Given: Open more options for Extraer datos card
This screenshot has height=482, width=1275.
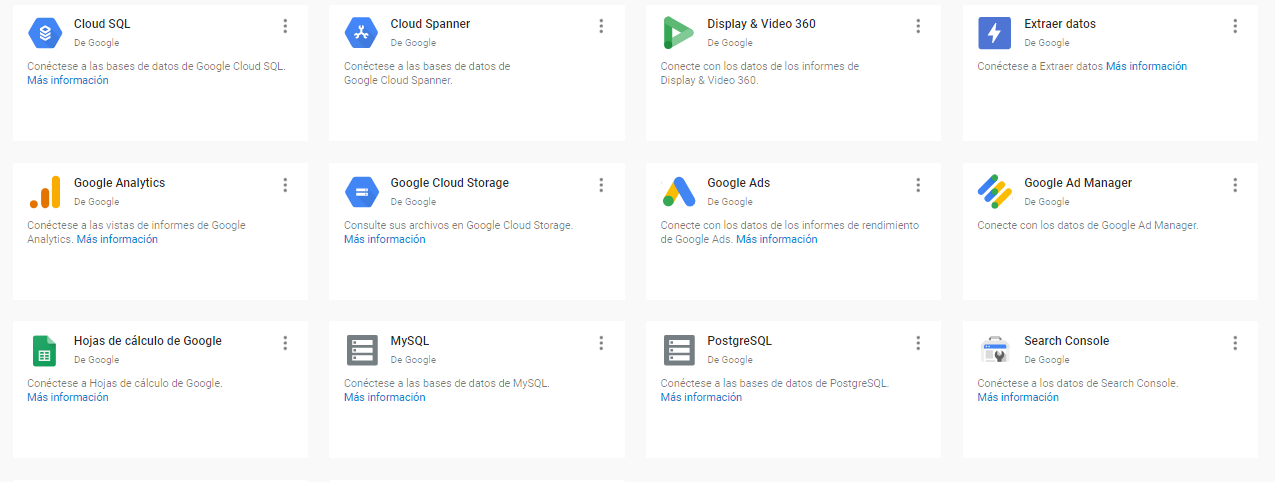Looking at the screenshot, I should (1235, 26).
